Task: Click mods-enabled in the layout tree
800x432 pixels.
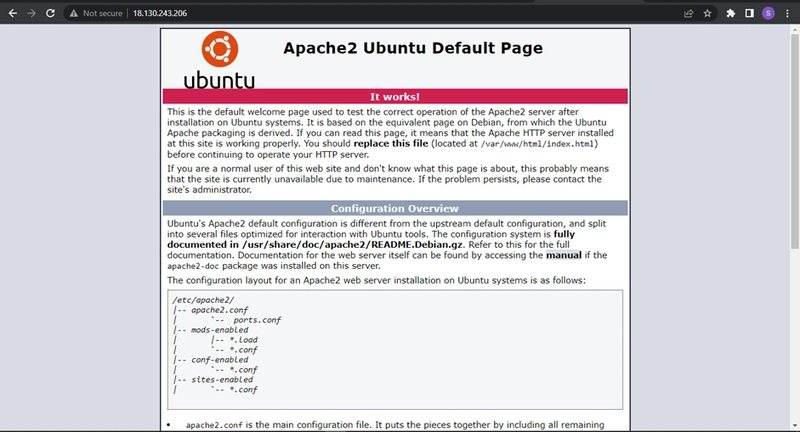Action: tap(219, 330)
